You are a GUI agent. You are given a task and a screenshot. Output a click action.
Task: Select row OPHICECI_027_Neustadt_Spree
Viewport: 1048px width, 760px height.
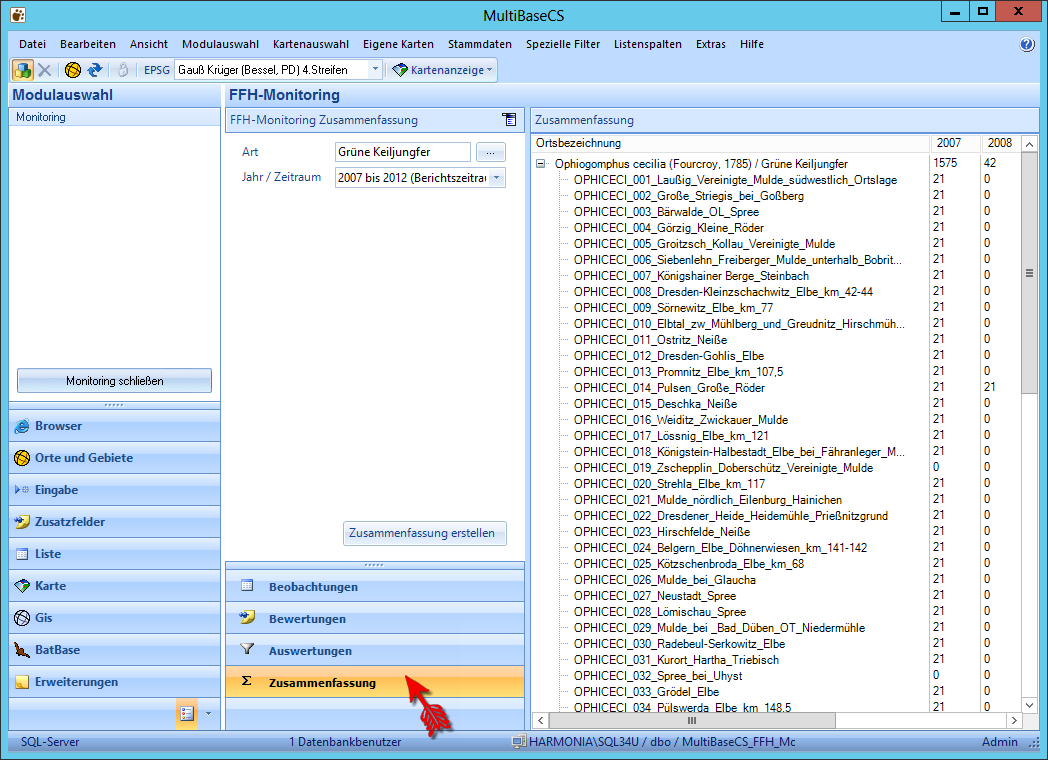coord(654,596)
